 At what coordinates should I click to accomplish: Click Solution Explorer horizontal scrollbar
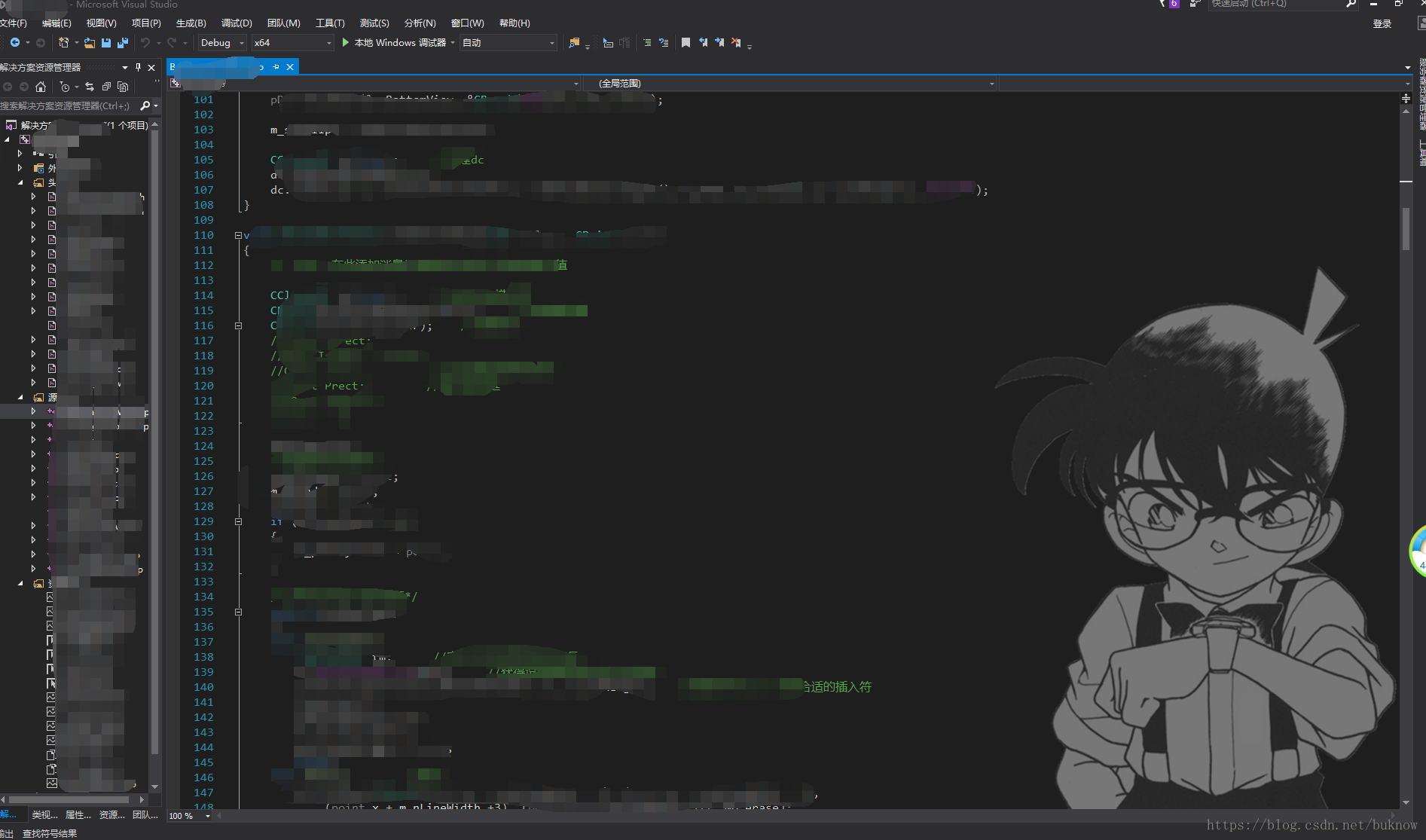click(x=69, y=799)
